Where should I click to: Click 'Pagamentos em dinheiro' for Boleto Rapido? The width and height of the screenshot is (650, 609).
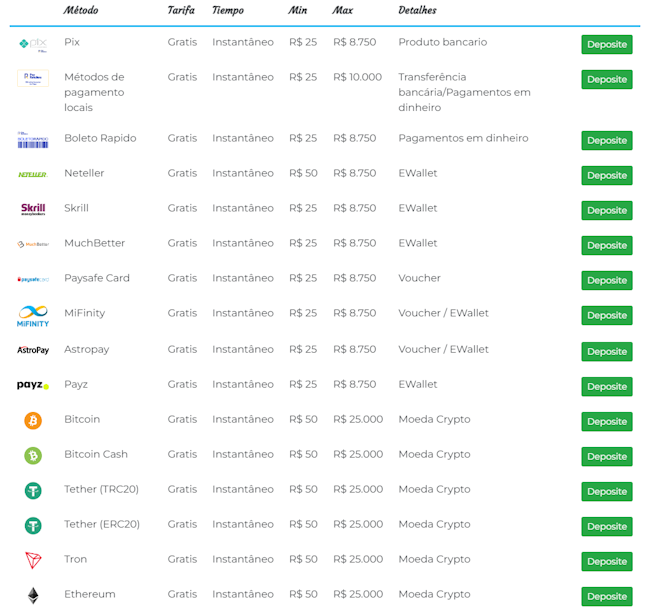(x=463, y=138)
